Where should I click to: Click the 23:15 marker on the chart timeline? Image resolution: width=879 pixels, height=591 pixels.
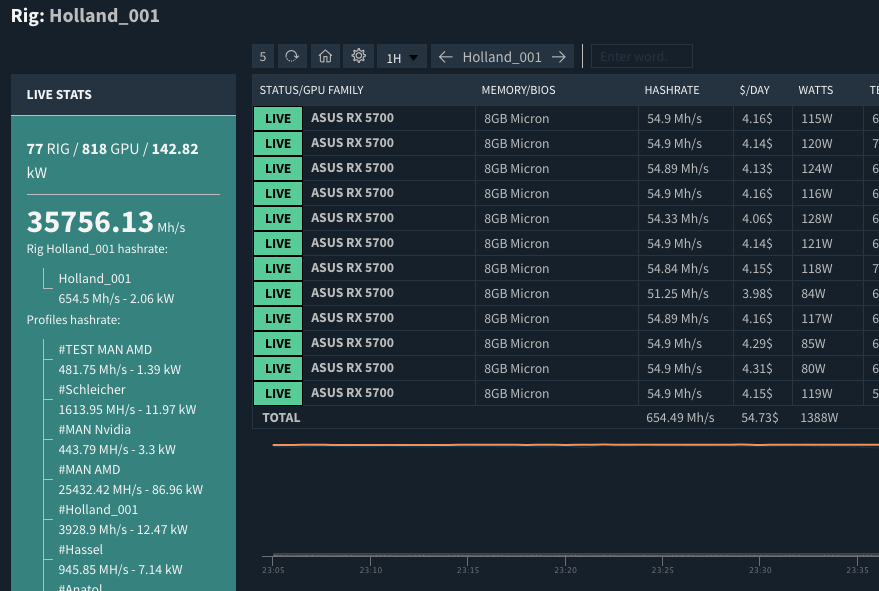[467, 569]
